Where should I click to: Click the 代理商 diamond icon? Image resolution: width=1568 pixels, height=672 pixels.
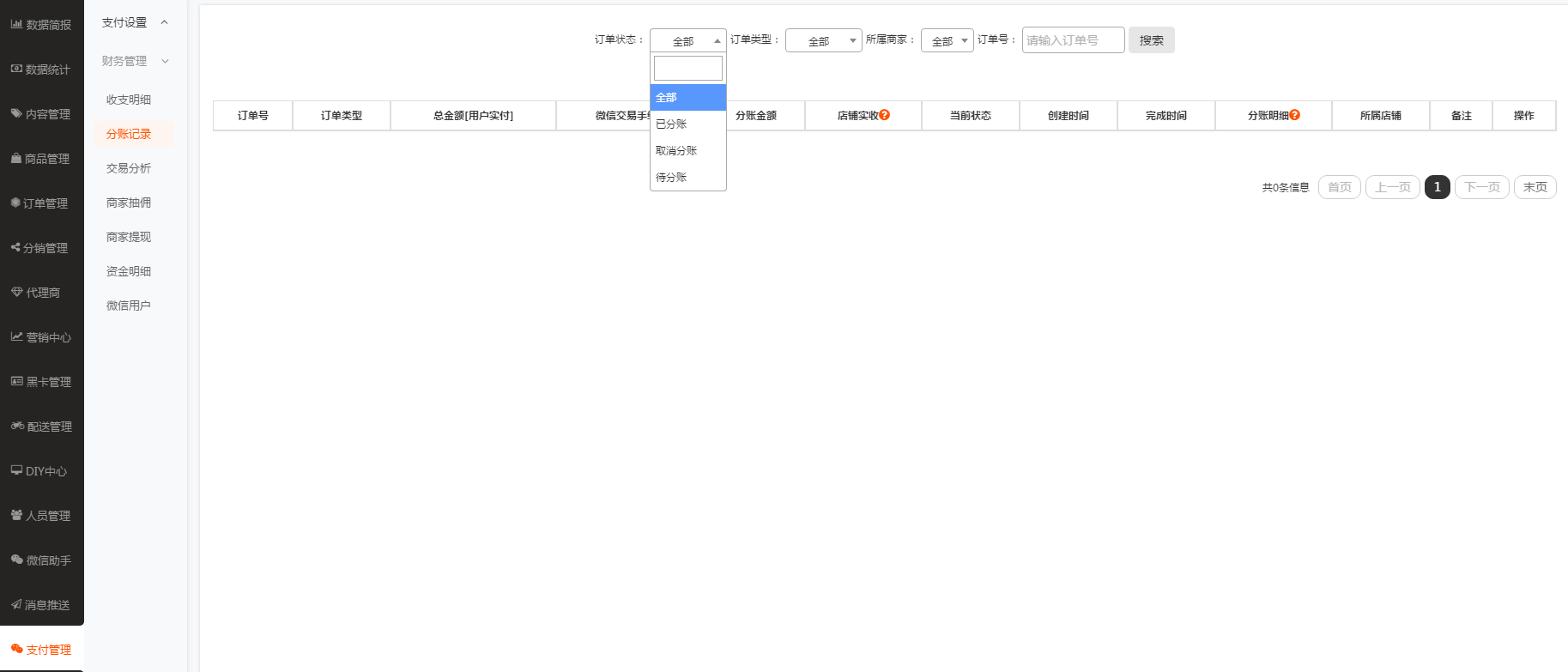[16, 292]
